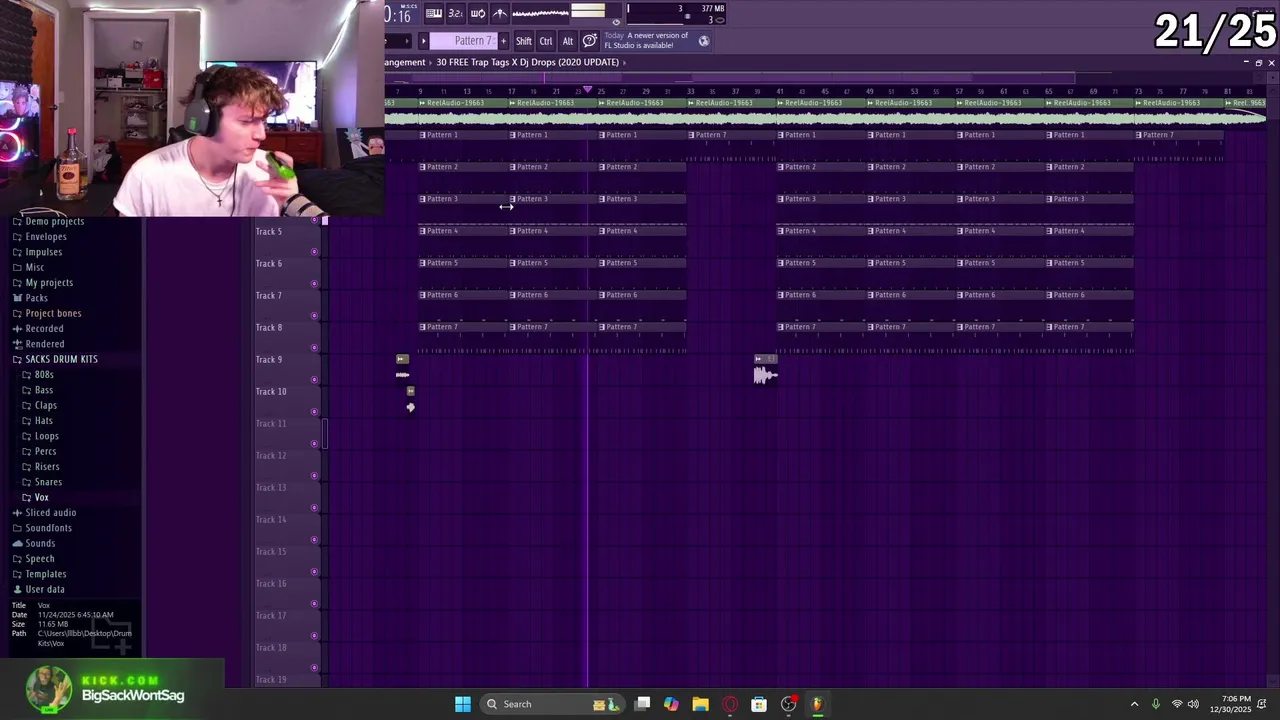Click playhead marker on the timeline ruler
The image size is (1280, 720).
[x=588, y=91]
